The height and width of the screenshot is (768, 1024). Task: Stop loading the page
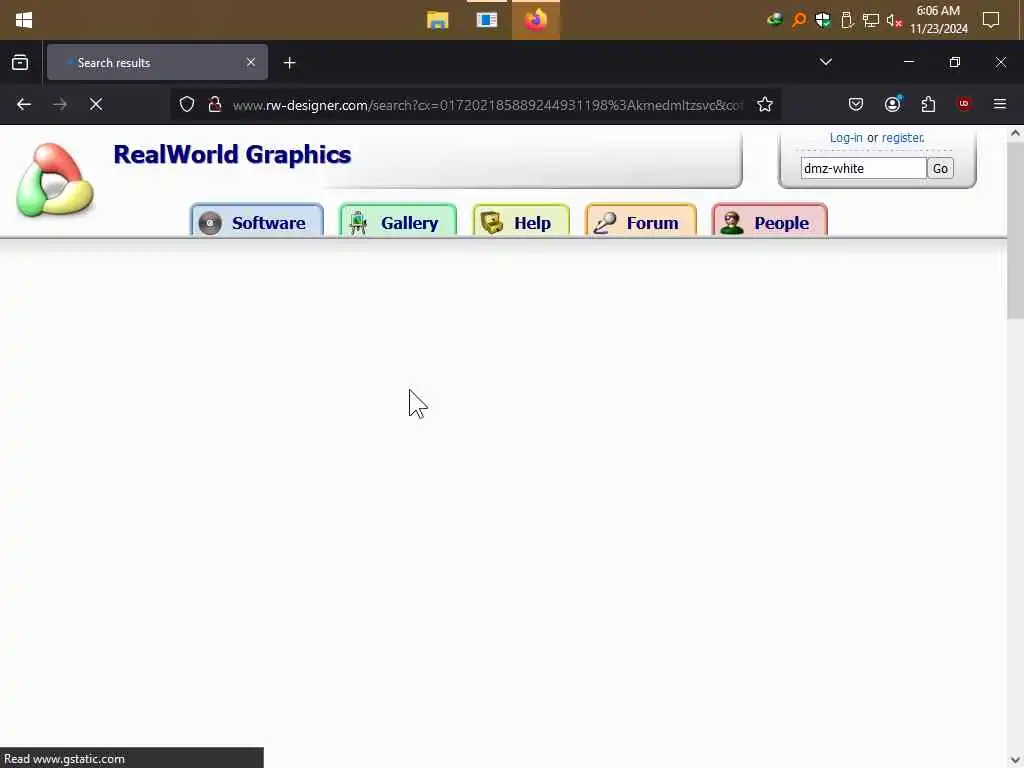[96, 104]
